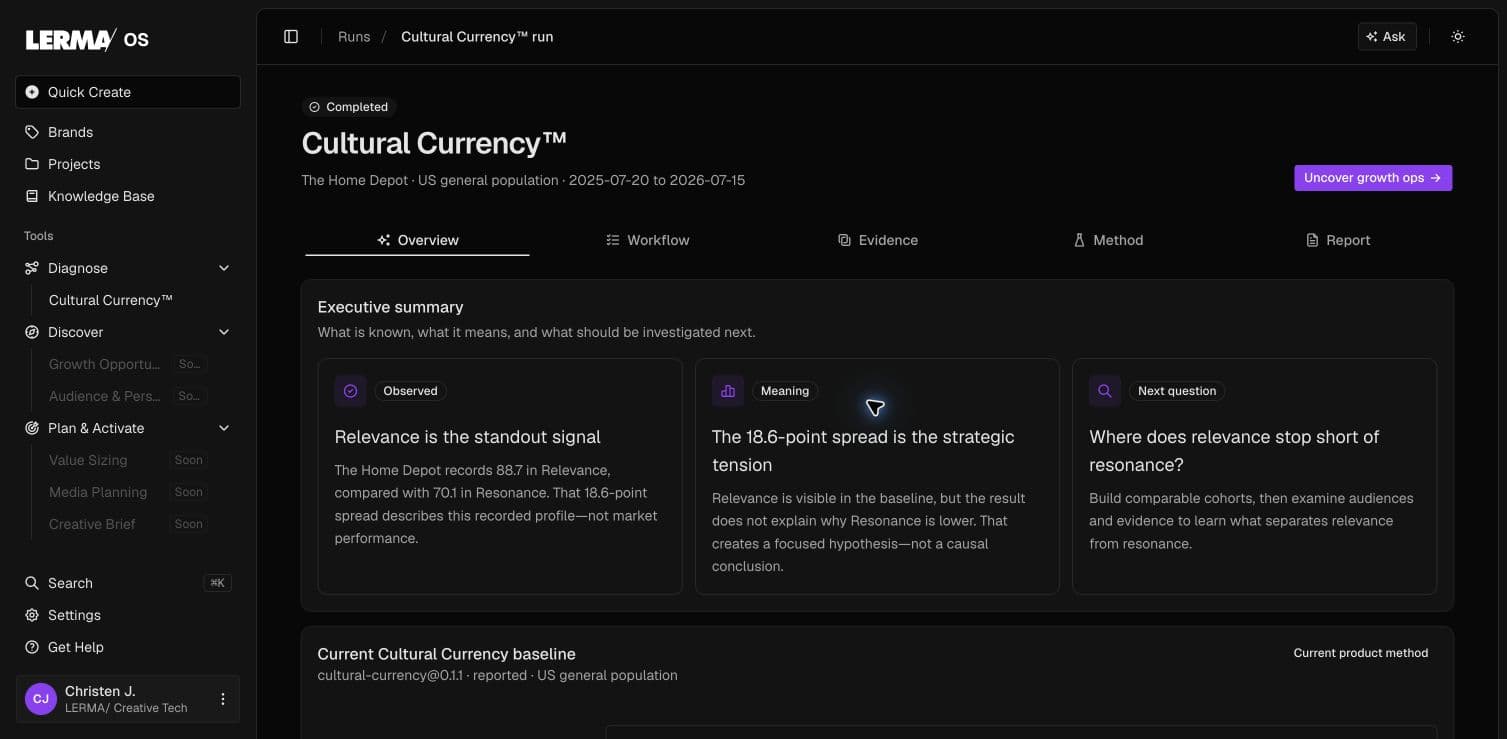Open the user menu three-dot icon

(223, 699)
